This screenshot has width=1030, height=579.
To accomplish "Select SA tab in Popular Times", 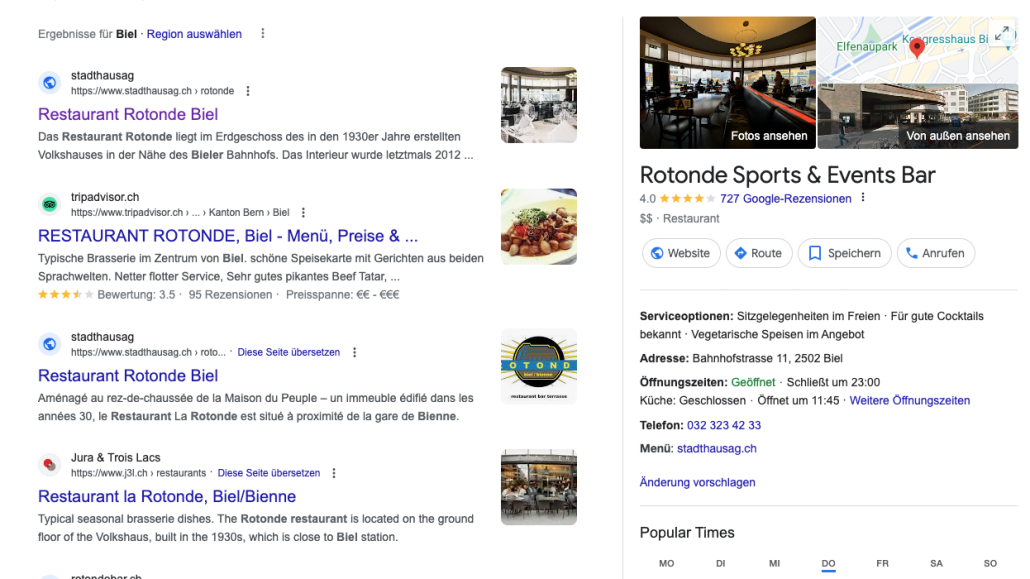I will click(936, 564).
